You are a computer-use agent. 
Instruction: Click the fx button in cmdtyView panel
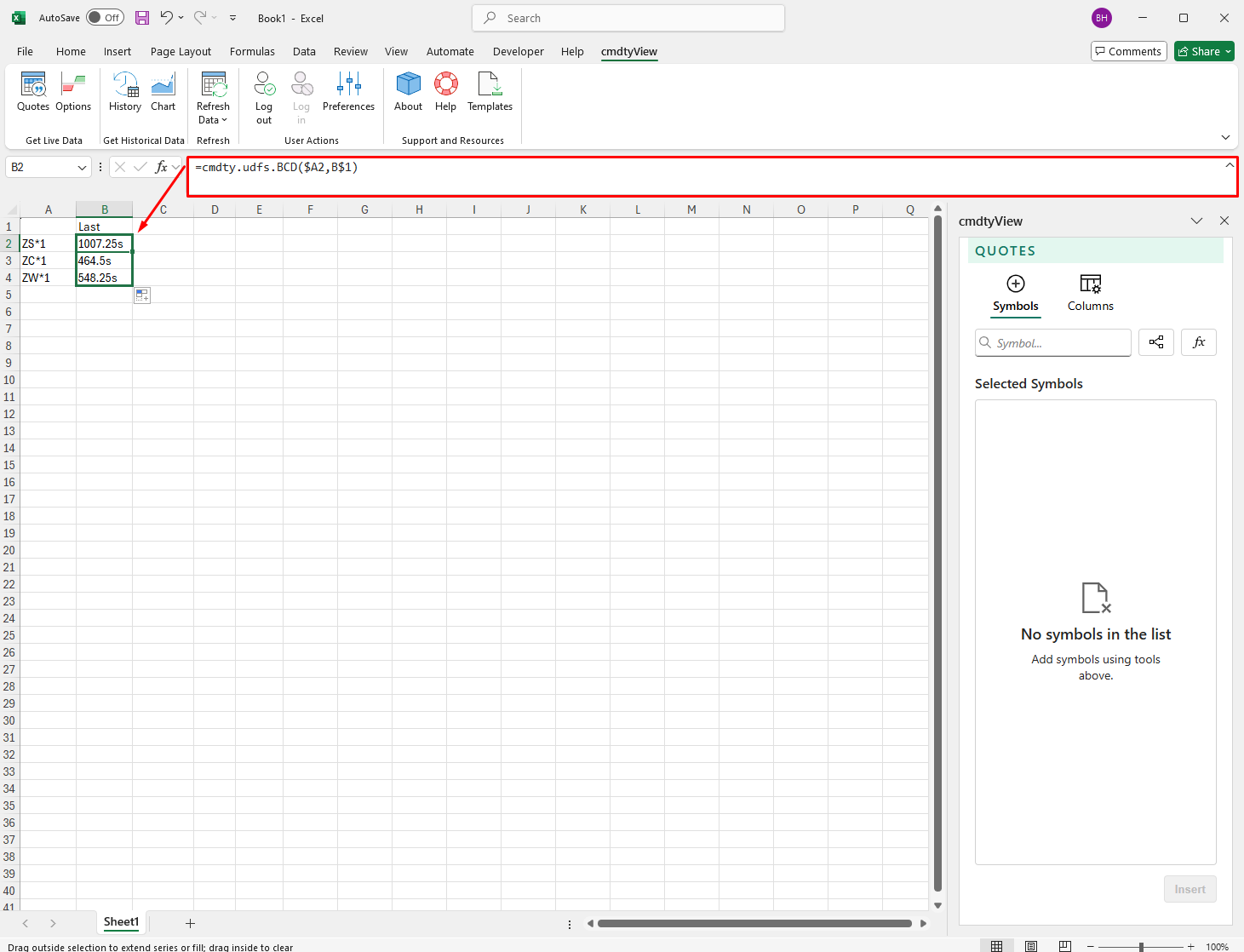[x=1199, y=342]
